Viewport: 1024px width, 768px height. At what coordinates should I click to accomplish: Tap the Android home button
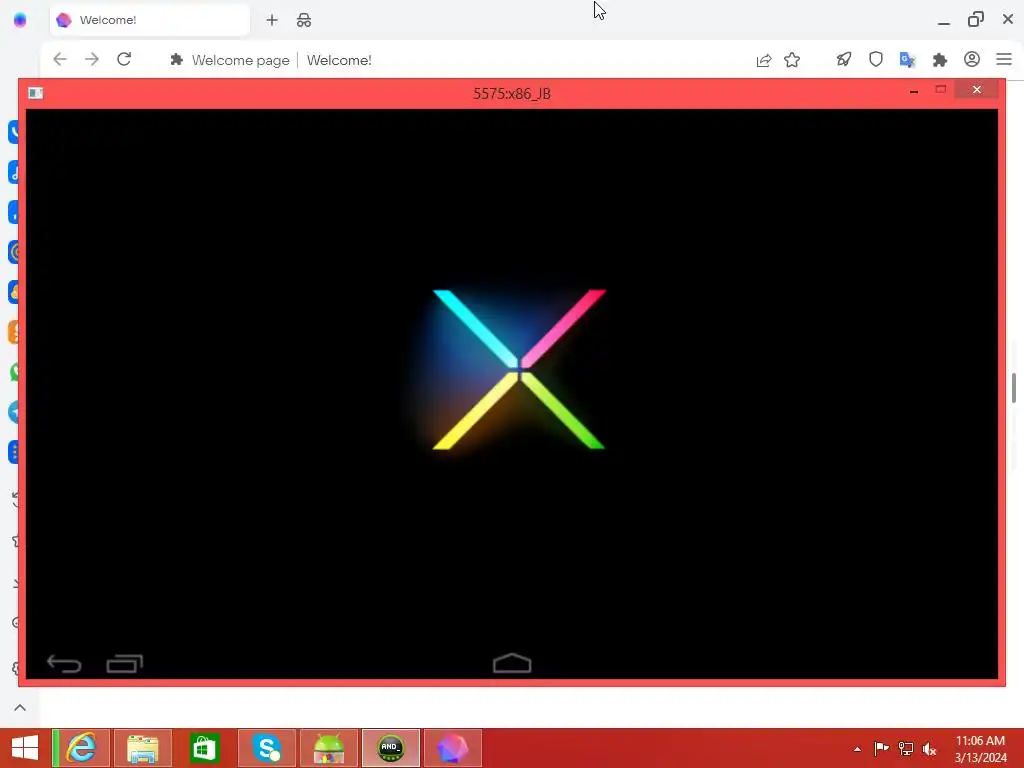(512, 663)
